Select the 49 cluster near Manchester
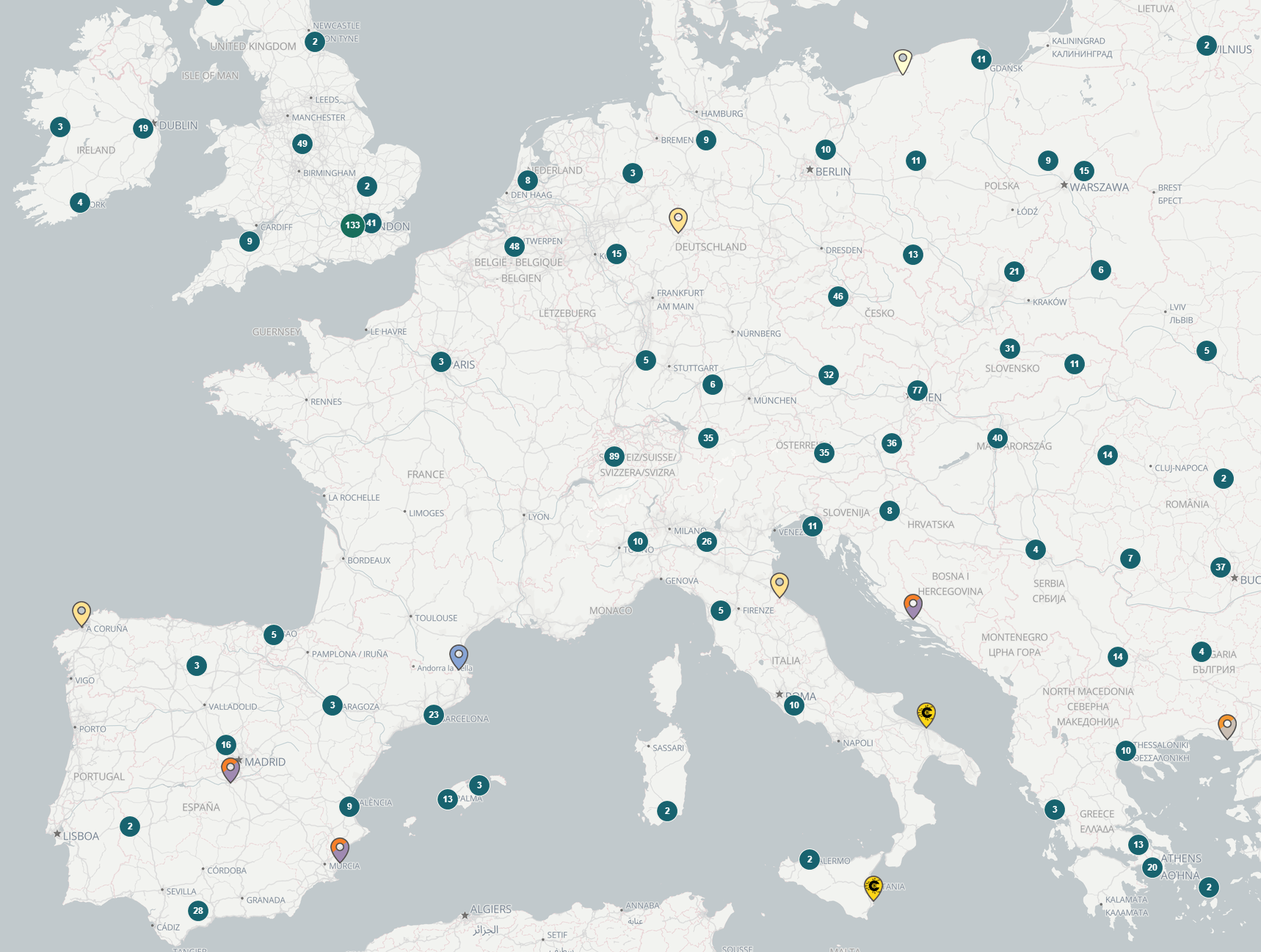1261x952 pixels. tap(302, 144)
